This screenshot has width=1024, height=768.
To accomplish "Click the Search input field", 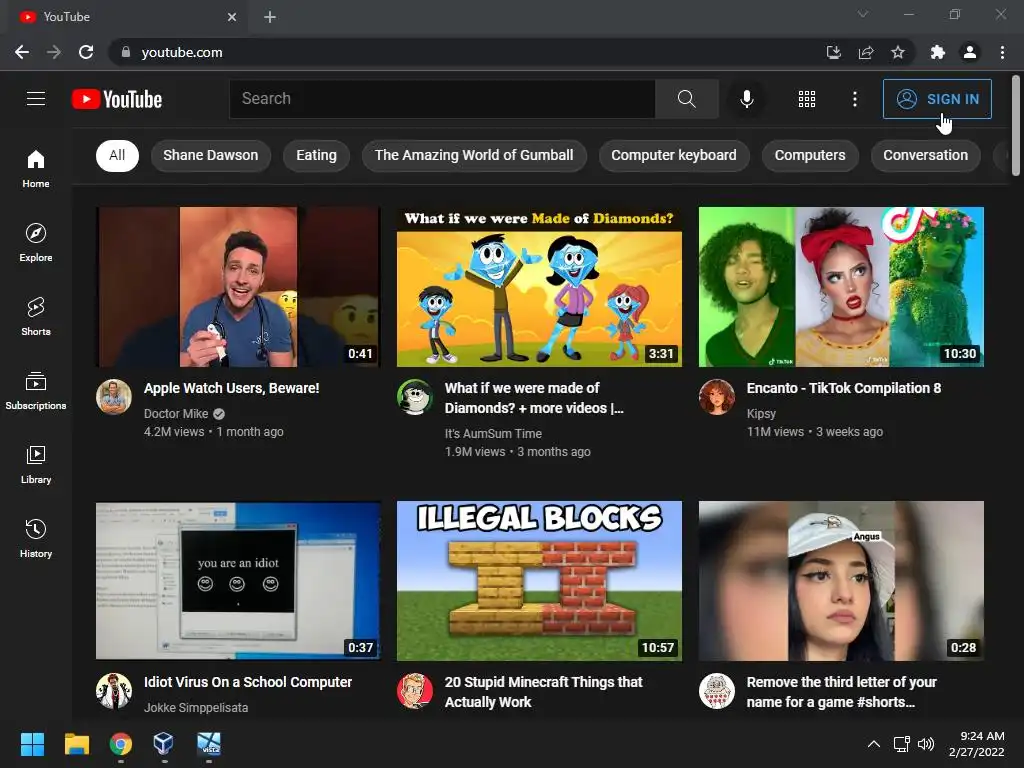I will 442,99.
